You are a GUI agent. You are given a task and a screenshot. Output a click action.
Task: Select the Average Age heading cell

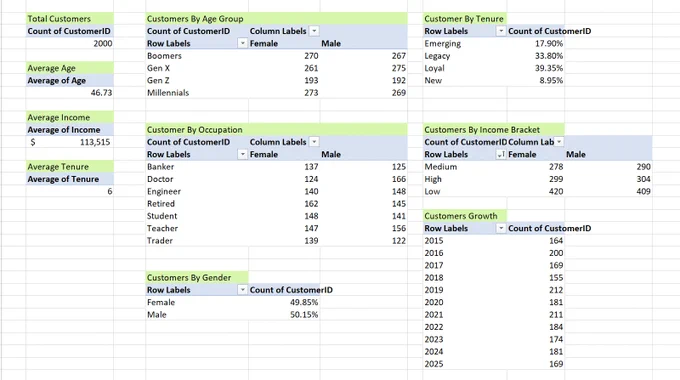pos(70,68)
